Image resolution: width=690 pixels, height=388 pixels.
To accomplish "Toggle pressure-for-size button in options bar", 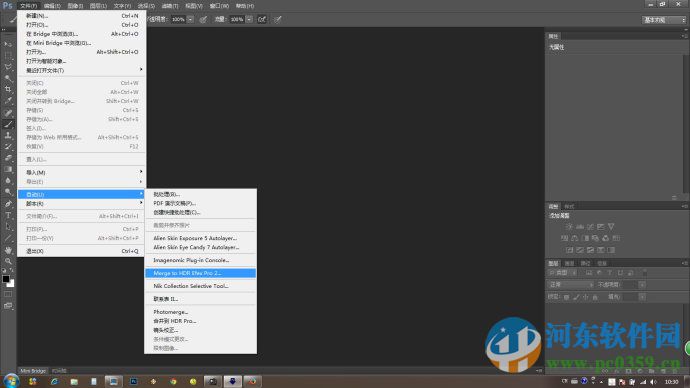I will (278, 19).
